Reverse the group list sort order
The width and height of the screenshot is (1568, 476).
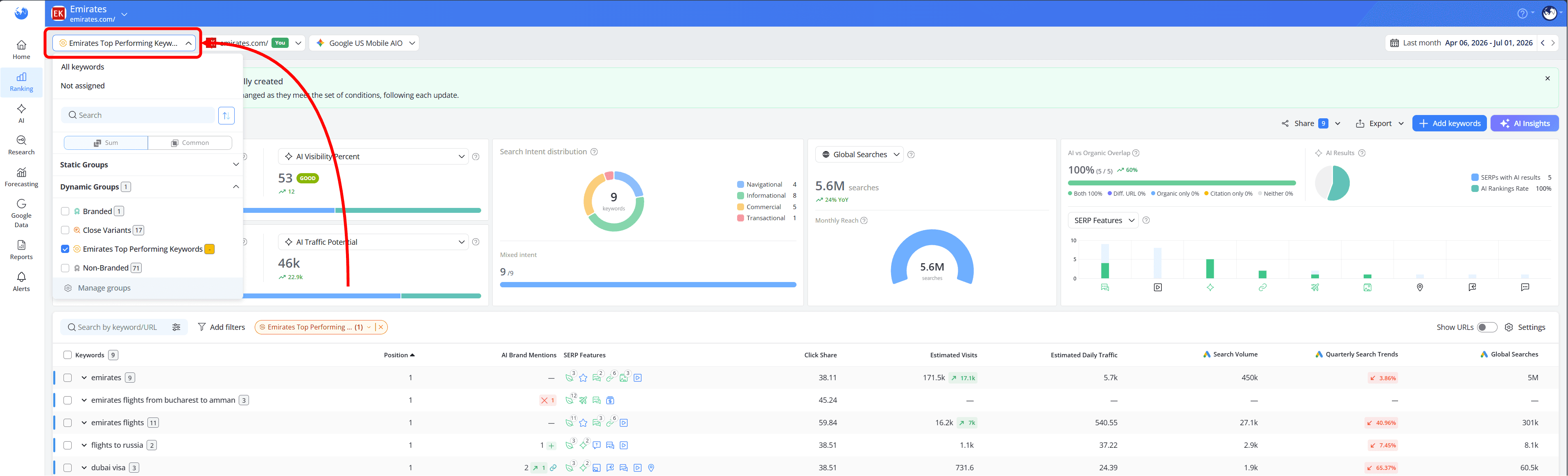pos(226,116)
